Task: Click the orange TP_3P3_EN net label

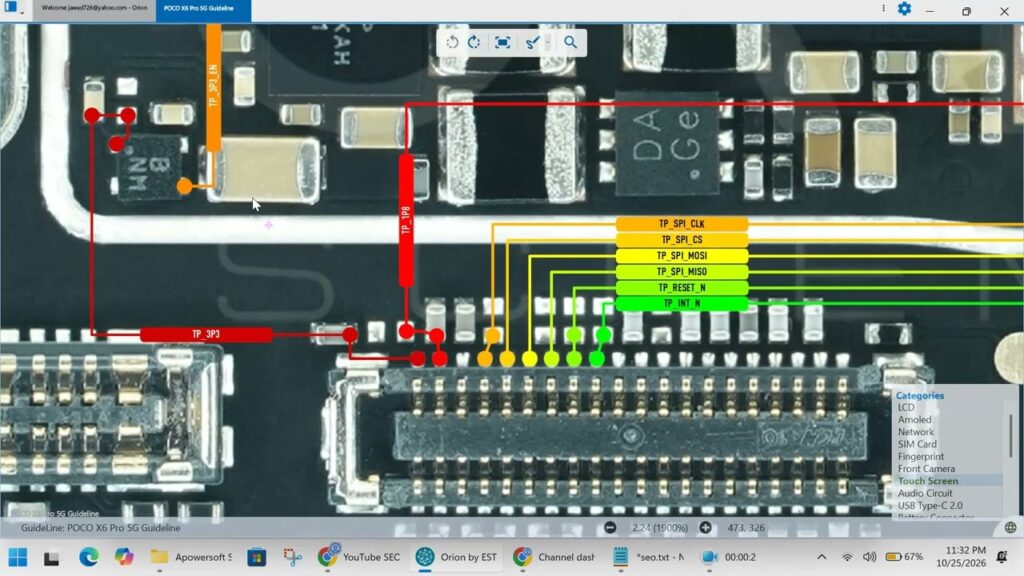Action: (x=213, y=86)
